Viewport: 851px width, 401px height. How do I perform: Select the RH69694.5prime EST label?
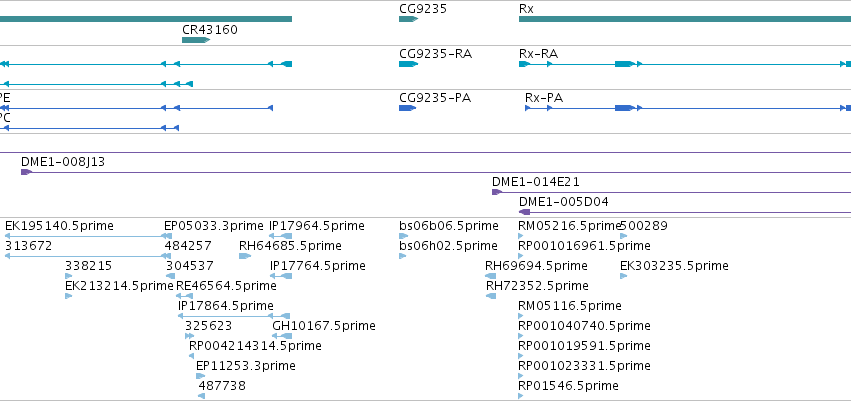click(x=536, y=265)
